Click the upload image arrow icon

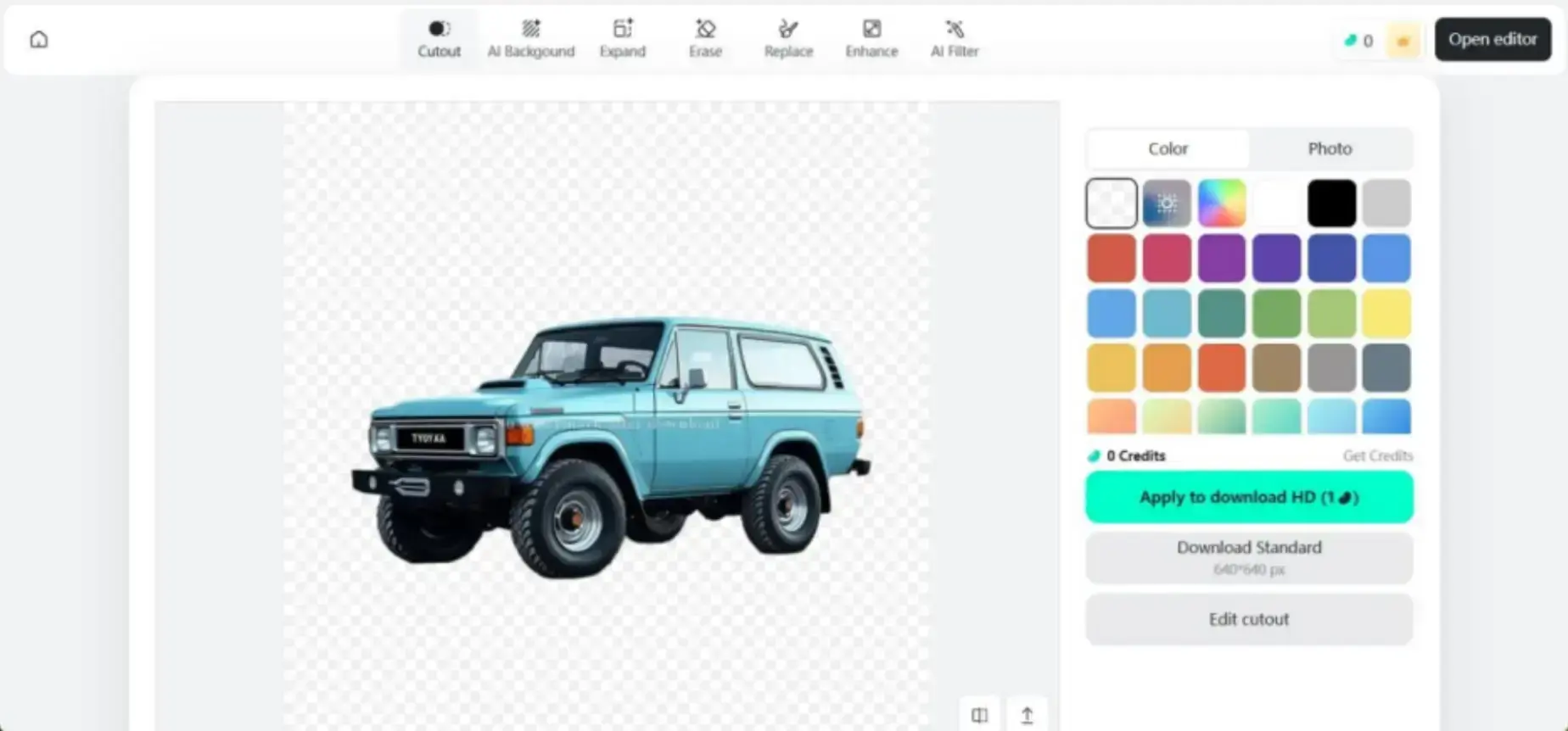[1027, 715]
